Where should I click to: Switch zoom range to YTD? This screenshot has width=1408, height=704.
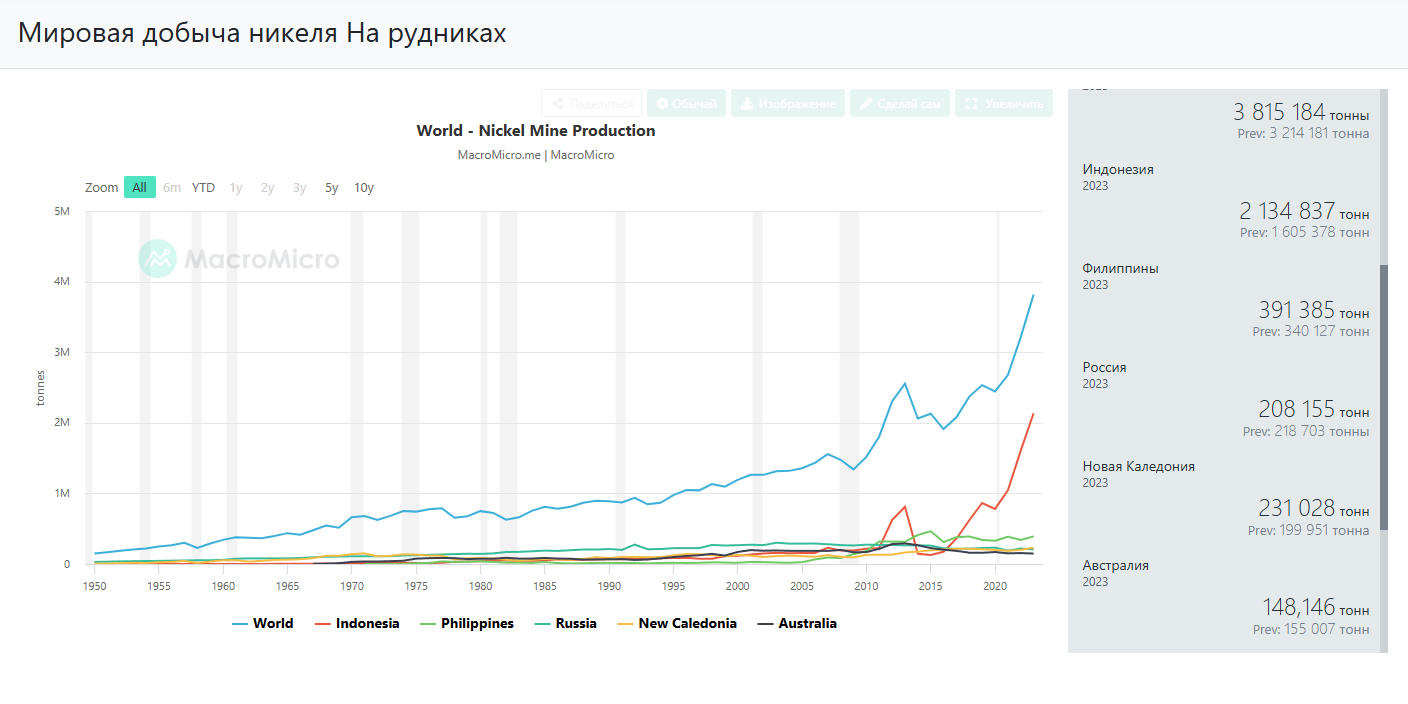point(203,187)
